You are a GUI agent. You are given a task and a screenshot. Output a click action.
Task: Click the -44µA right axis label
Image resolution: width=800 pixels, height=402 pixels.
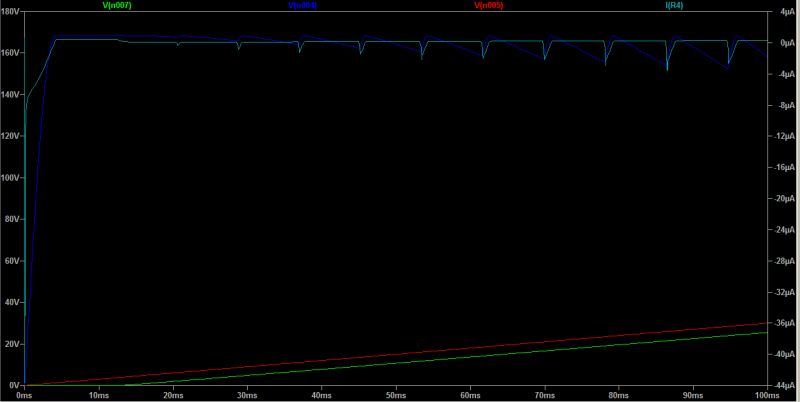tap(785, 385)
